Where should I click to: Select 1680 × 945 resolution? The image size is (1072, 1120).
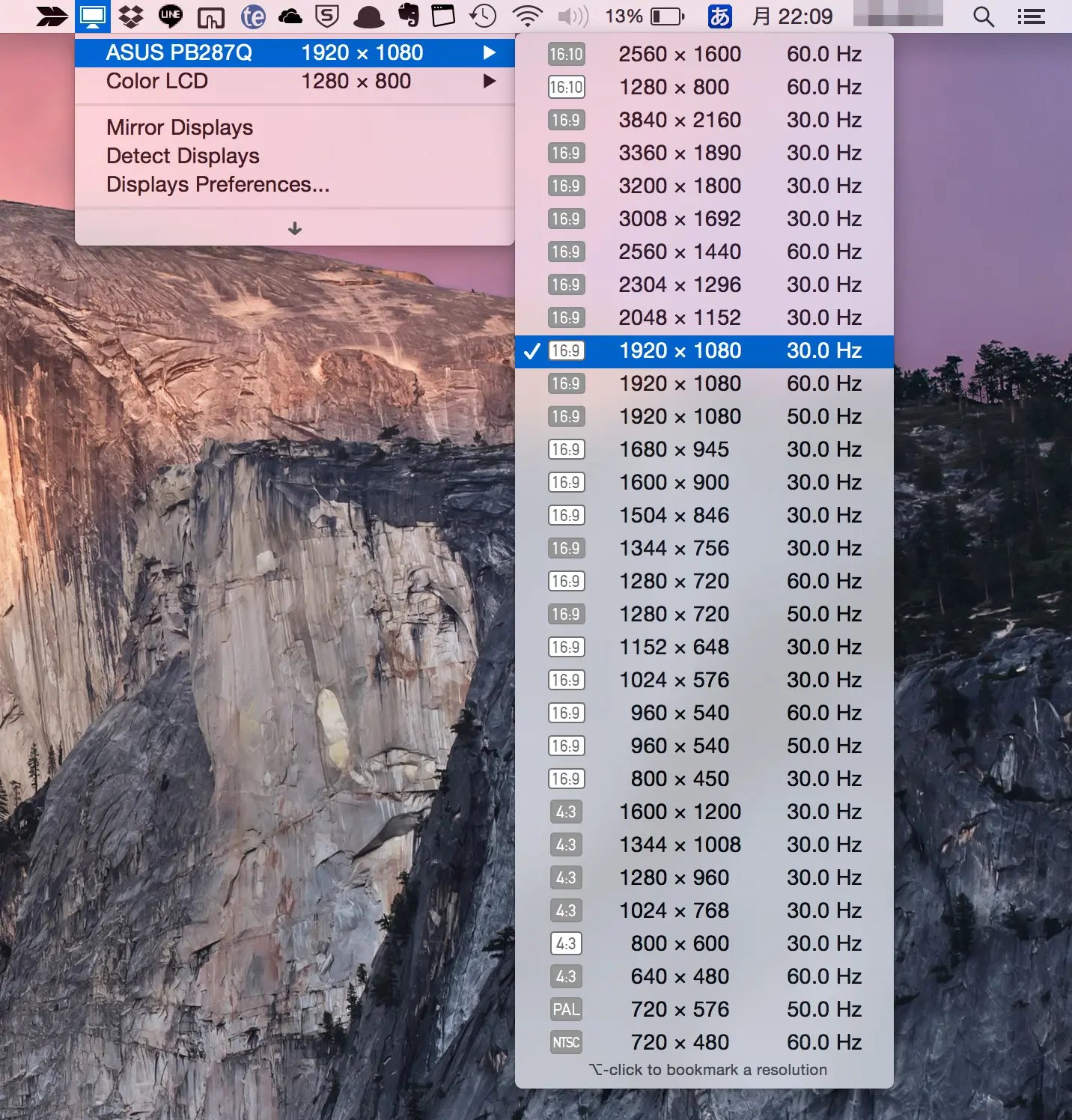704,449
